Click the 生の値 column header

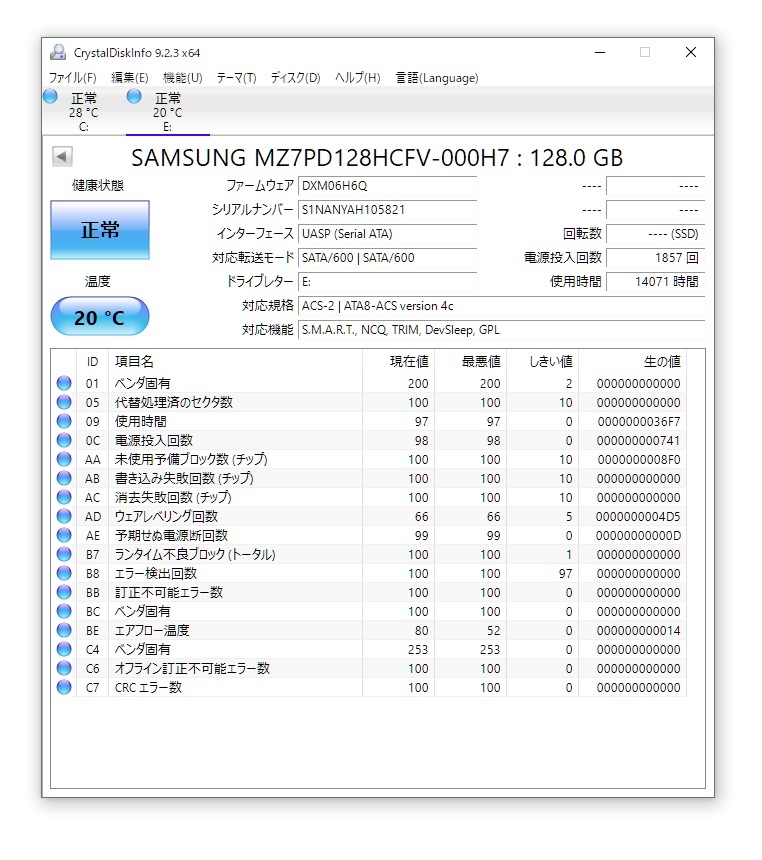coord(633,361)
